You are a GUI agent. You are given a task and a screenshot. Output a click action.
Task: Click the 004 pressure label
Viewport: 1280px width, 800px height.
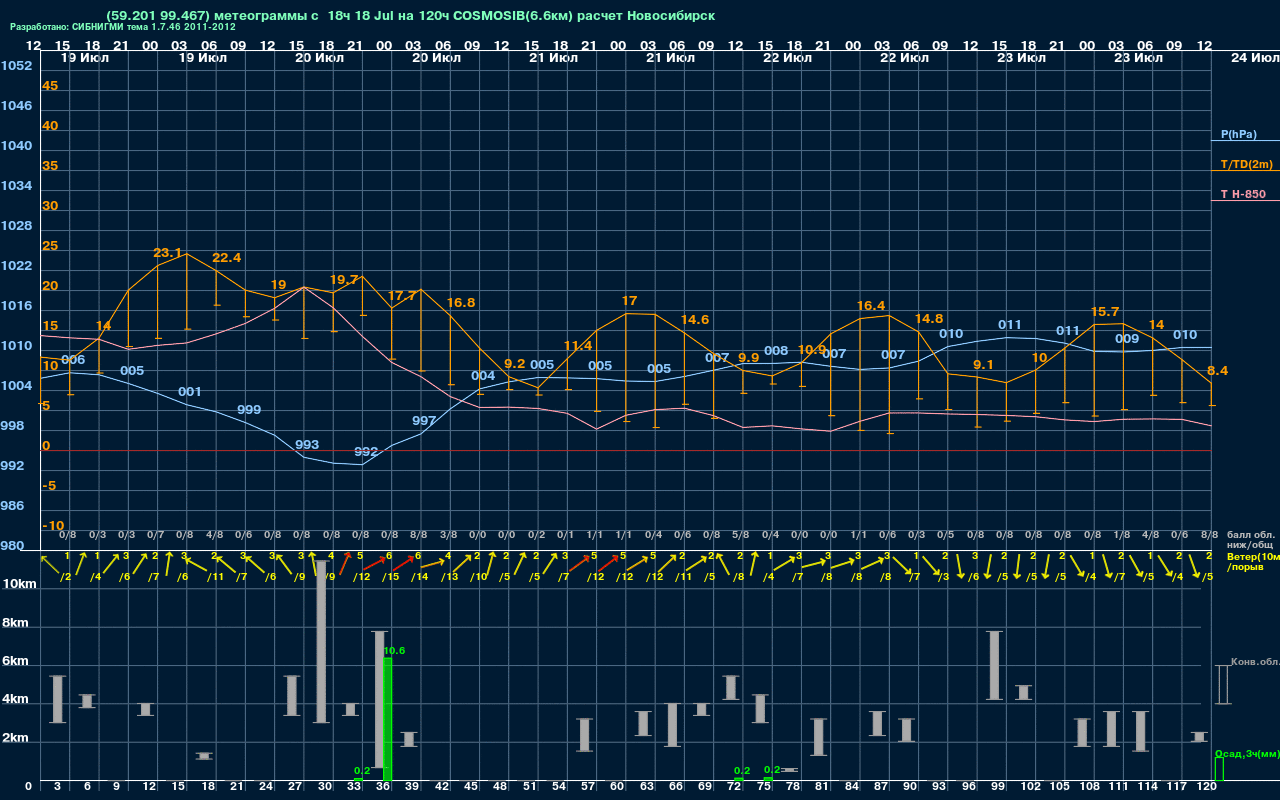(x=483, y=376)
